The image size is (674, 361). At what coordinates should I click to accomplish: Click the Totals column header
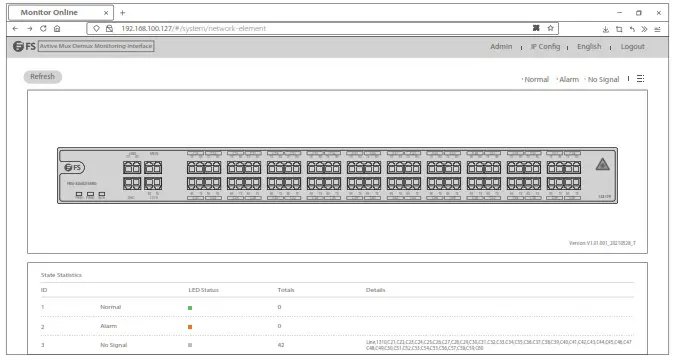point(286,290)
